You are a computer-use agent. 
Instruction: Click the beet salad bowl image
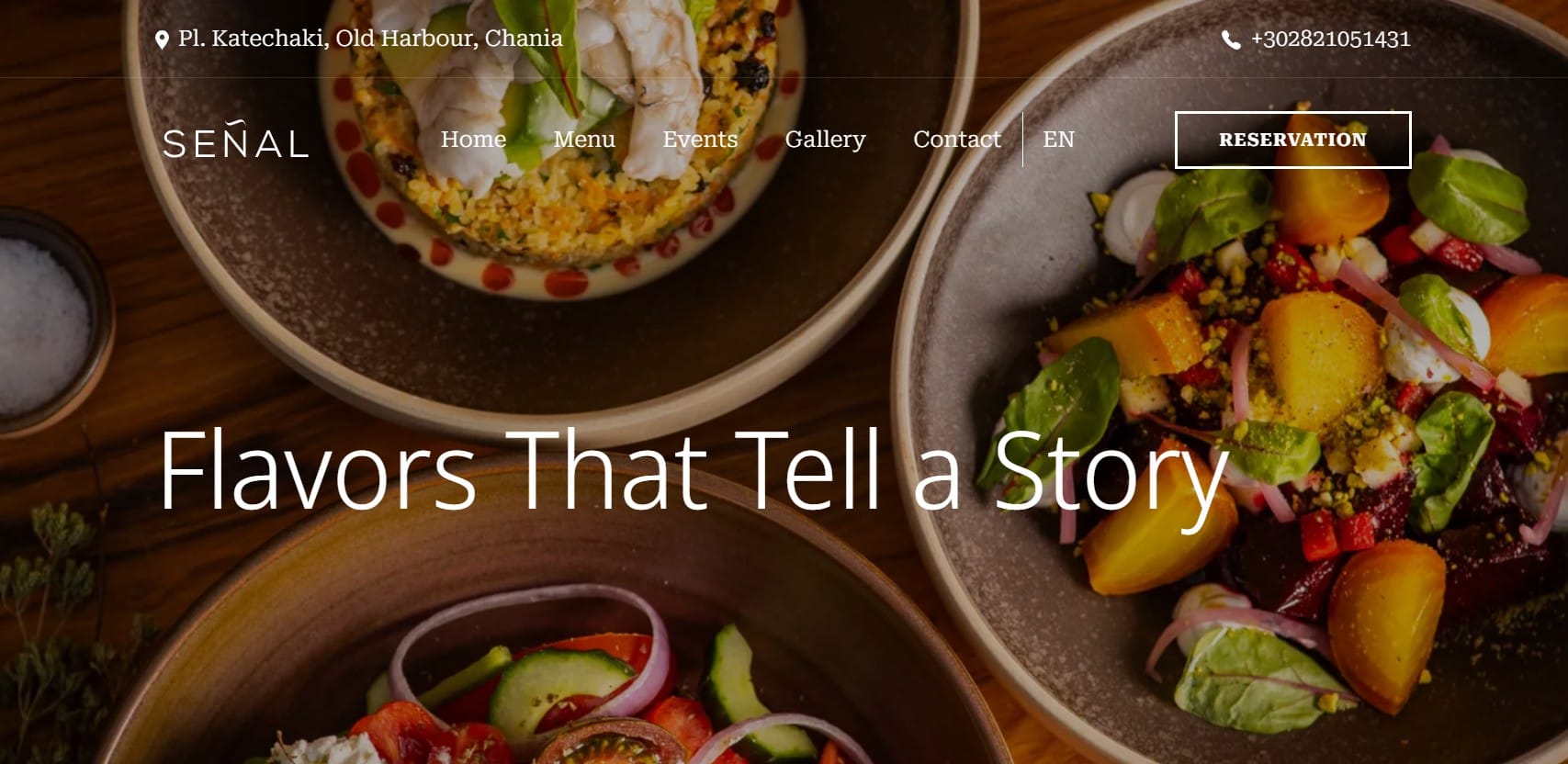click(x=1231, y=386)
